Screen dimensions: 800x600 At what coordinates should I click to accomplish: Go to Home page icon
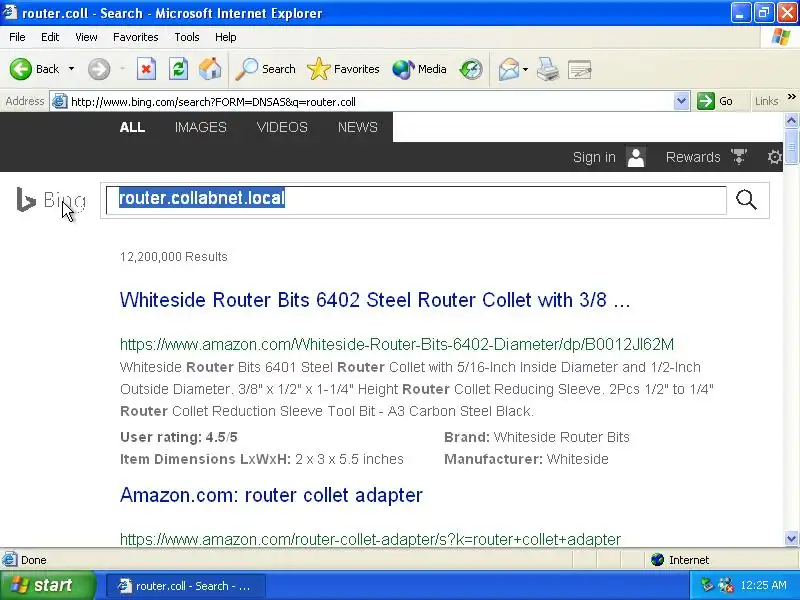tap(210, 69)
